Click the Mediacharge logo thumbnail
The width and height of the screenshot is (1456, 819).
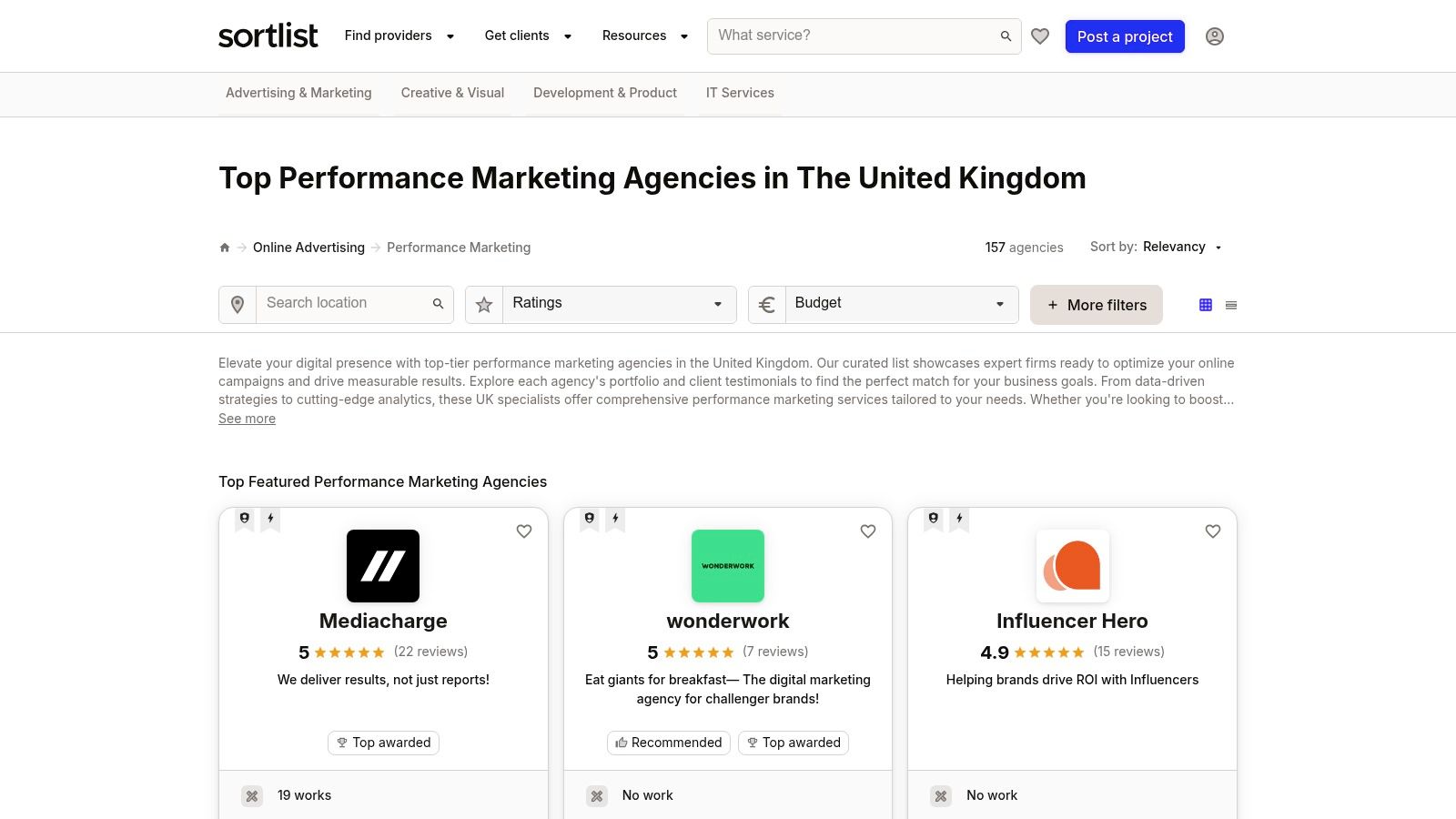(383, 566)
